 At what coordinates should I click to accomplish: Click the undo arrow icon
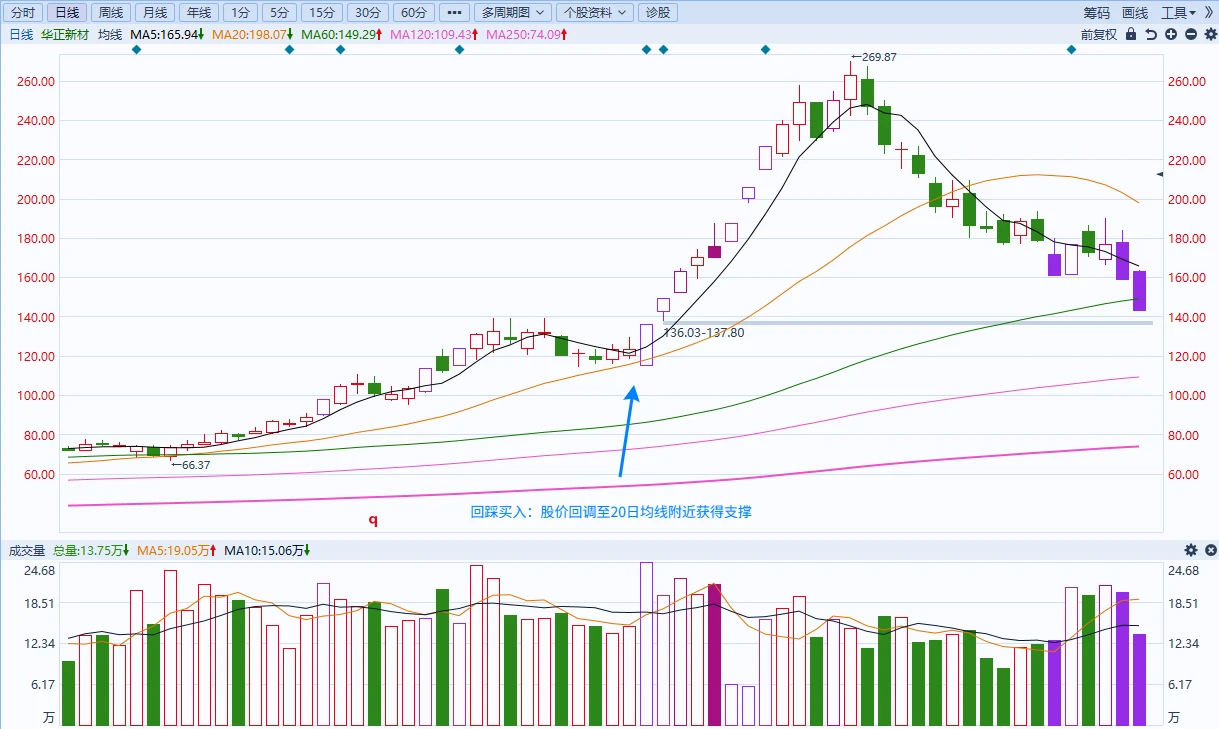point(1151,34)
